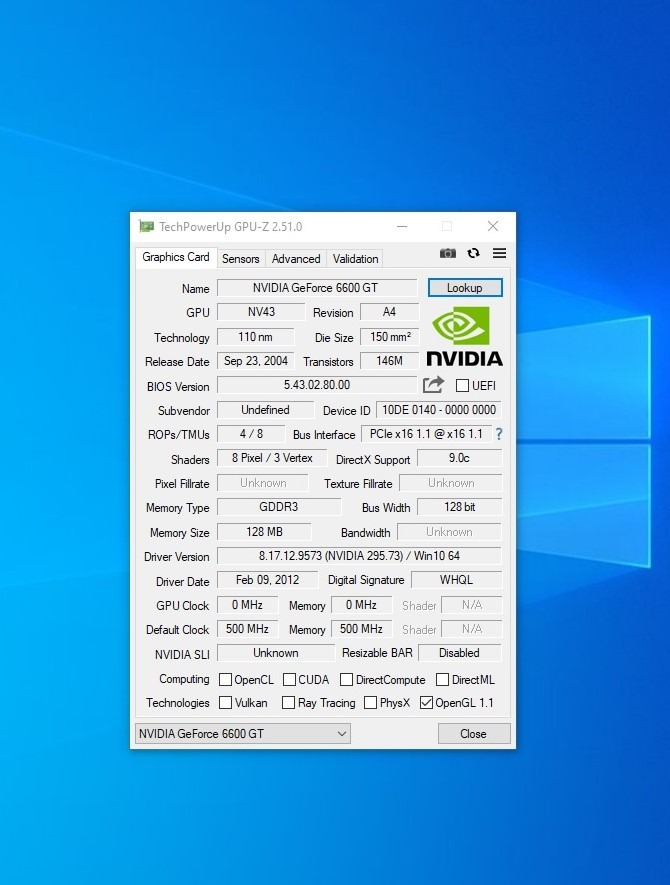Viewport: 670px width, 885px height.
Task: Open the Validation tab
Action: coord(355,259)
